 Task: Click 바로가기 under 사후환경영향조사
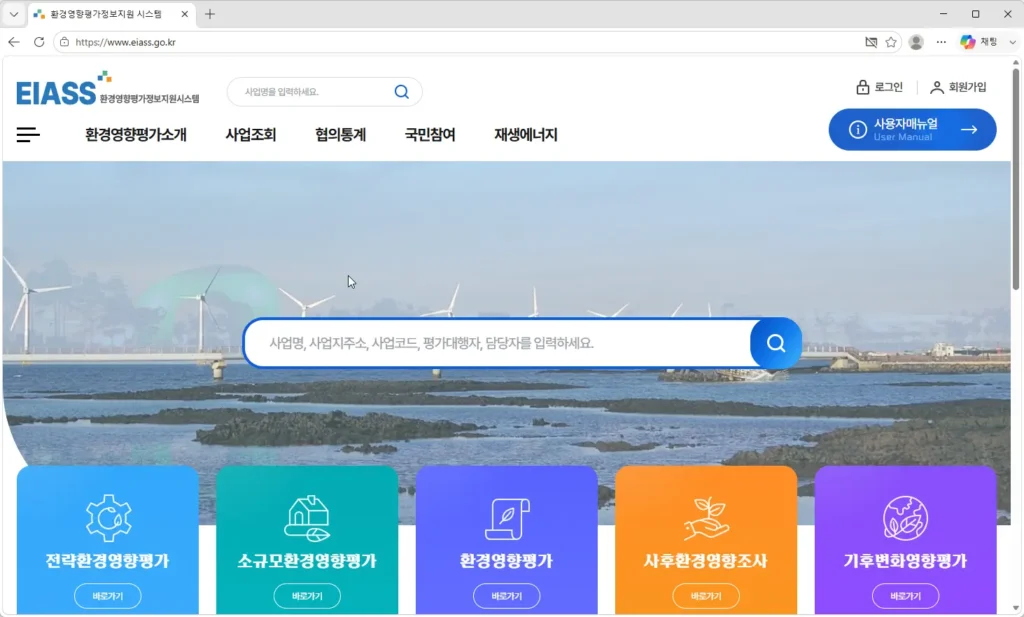coord(706,595)
